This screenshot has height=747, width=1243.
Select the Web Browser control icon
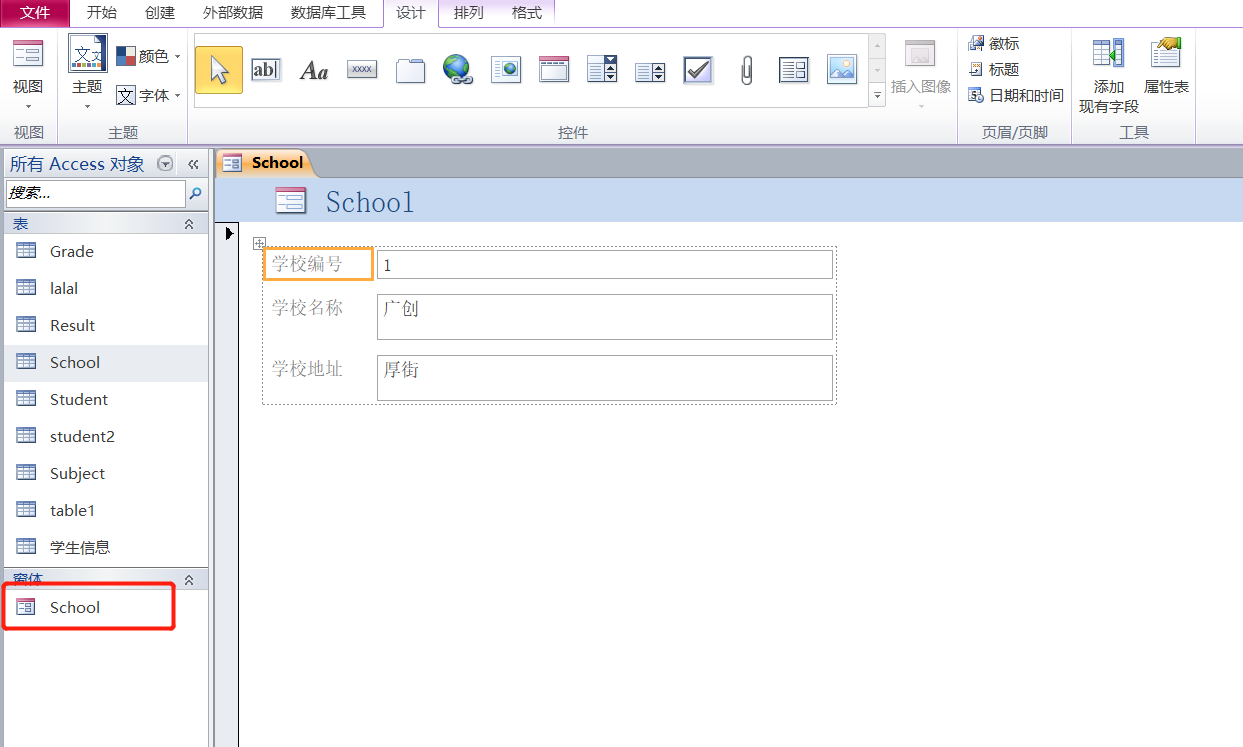[x=506, y=70]
